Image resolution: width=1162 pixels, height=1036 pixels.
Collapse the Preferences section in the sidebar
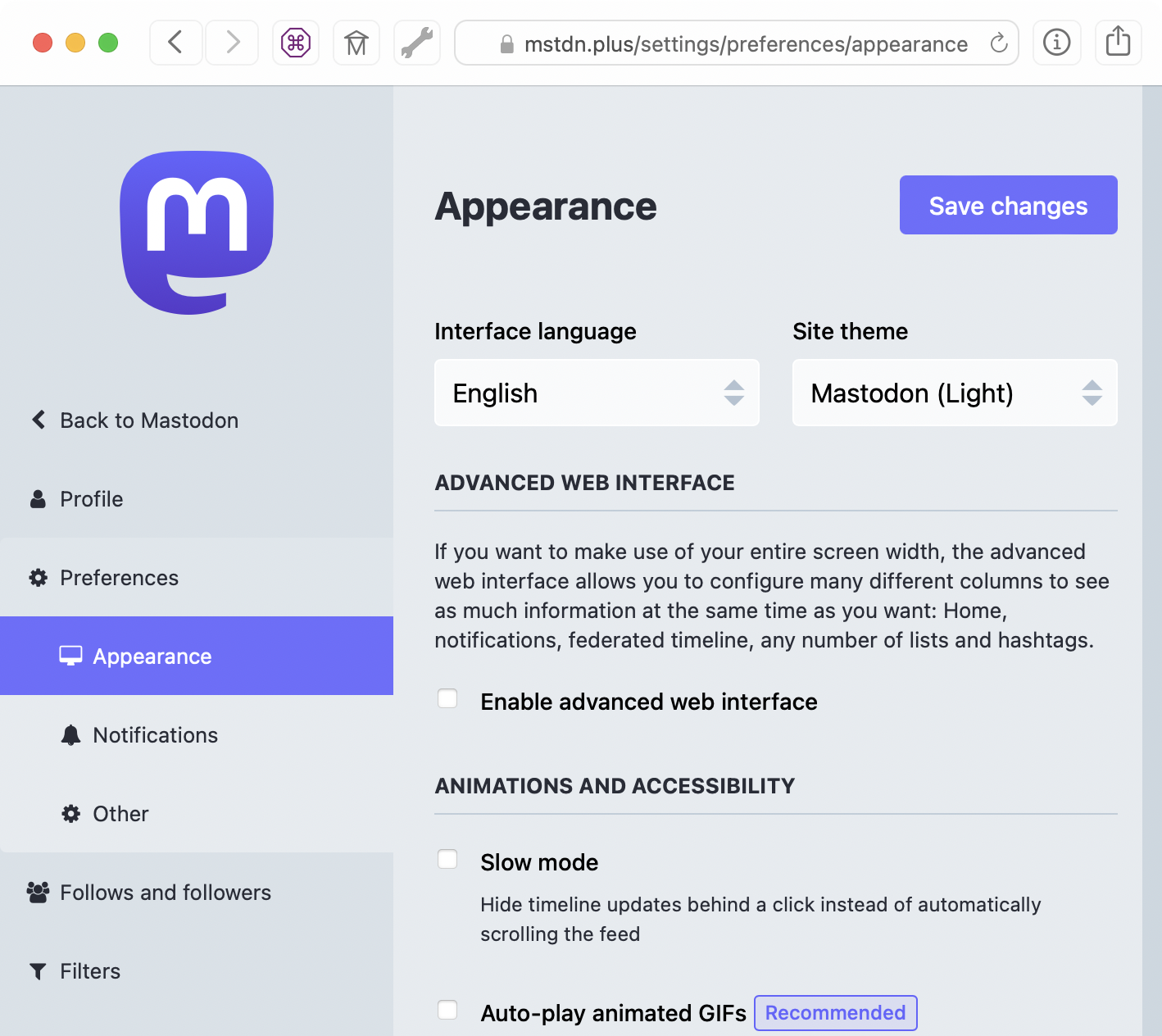click(x=119, y=578)
